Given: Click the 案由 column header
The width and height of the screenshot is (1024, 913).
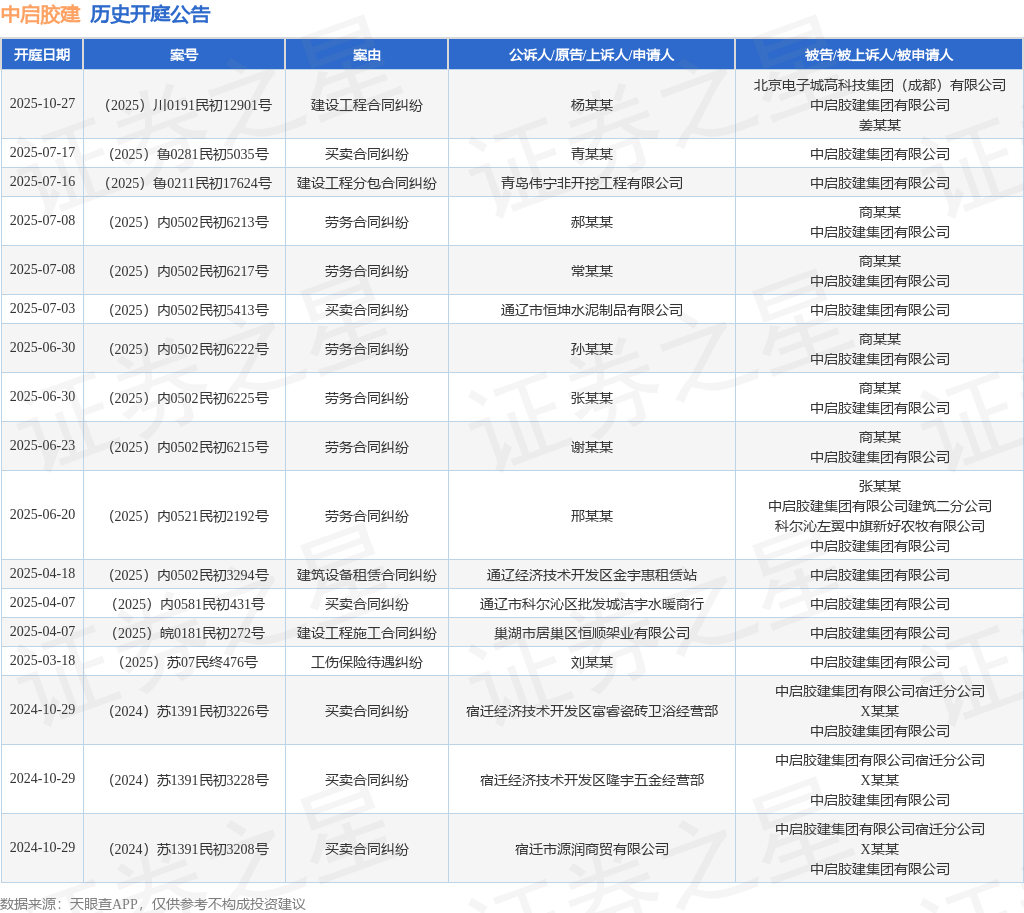Looking at the screenshot, I should [x=366, y=55].
